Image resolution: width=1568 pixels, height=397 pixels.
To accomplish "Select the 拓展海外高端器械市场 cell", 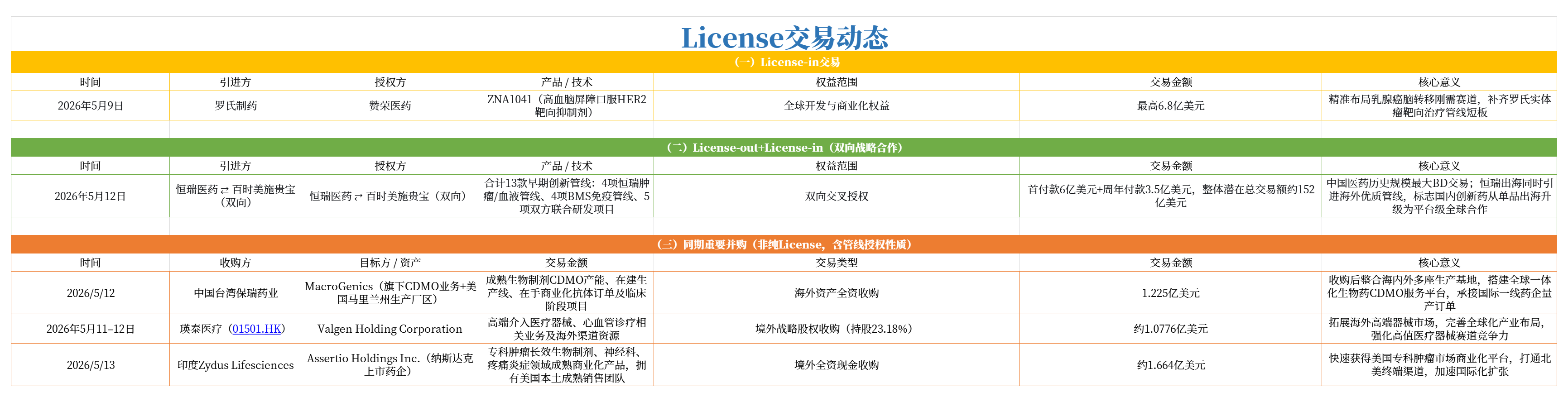I will click(x=1439, y=329).
